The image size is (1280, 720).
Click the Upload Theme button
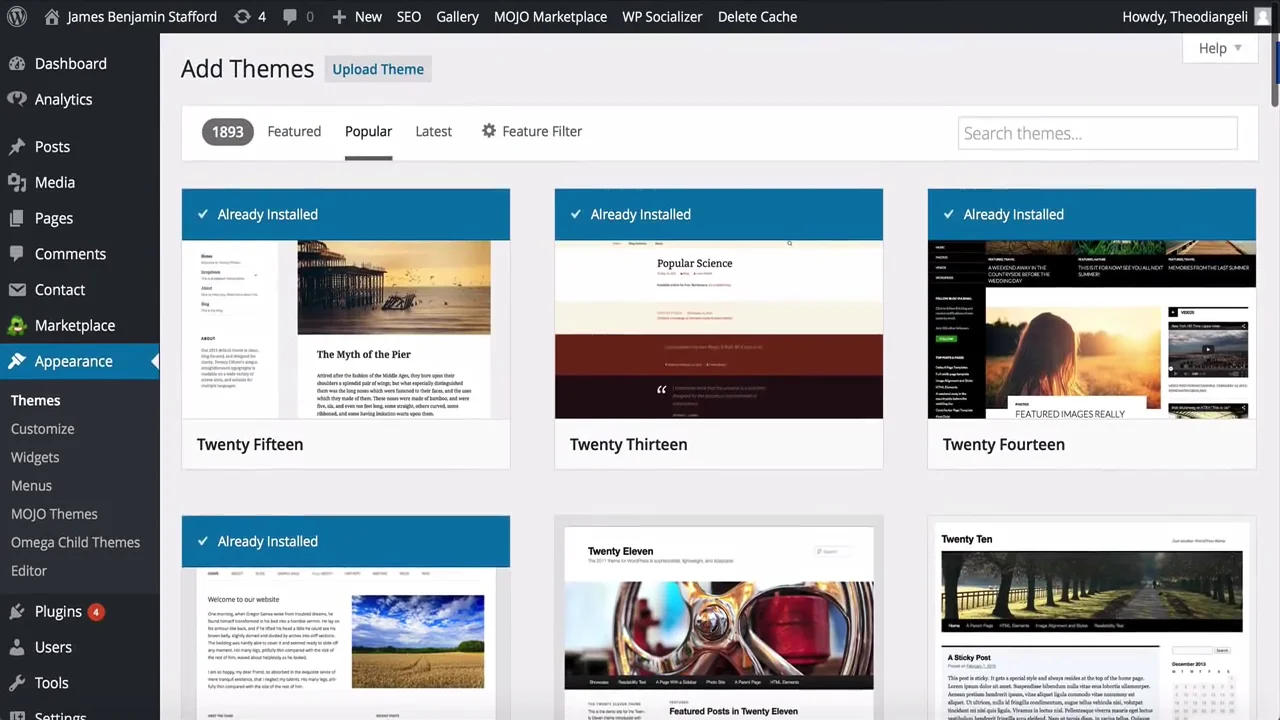coord(378,69)
